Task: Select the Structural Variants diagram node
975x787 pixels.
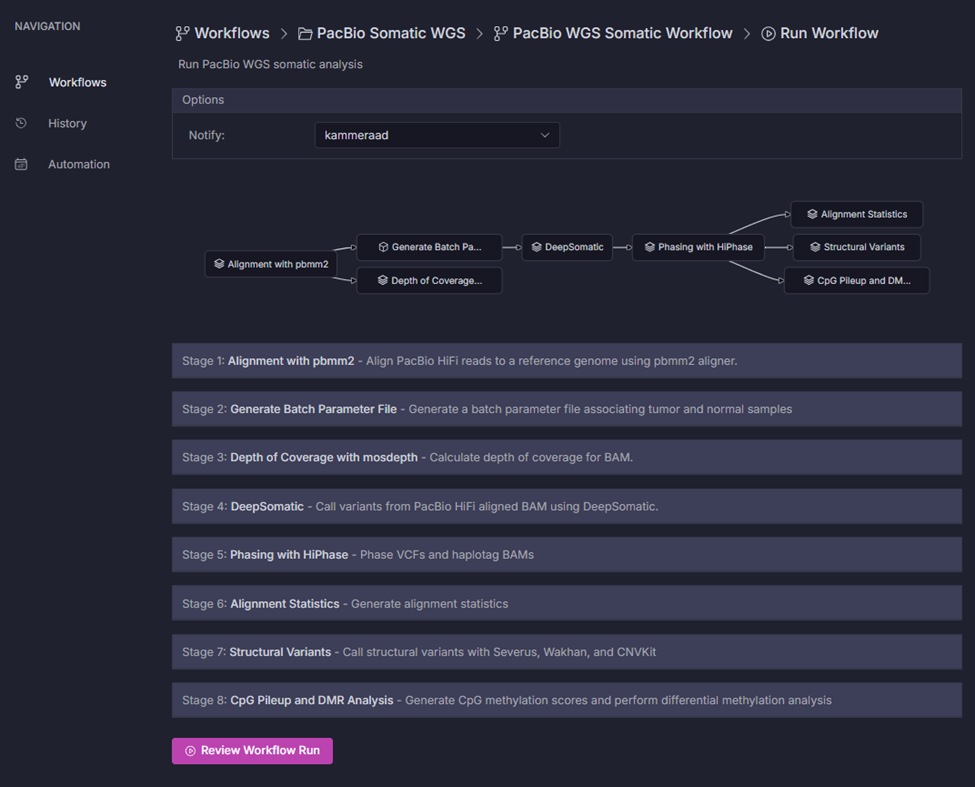Action: pyautogui.click(x=856, y=247)
